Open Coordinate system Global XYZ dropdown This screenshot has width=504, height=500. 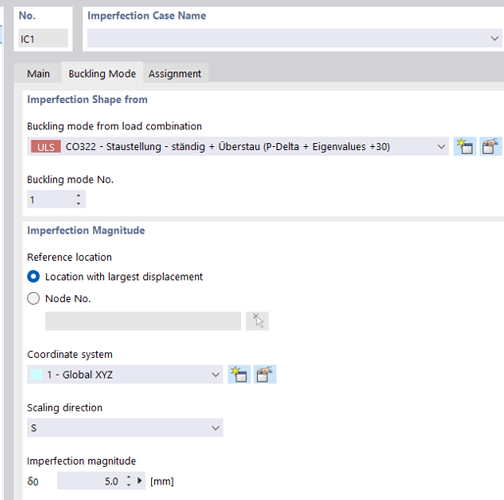click(215, 375)
